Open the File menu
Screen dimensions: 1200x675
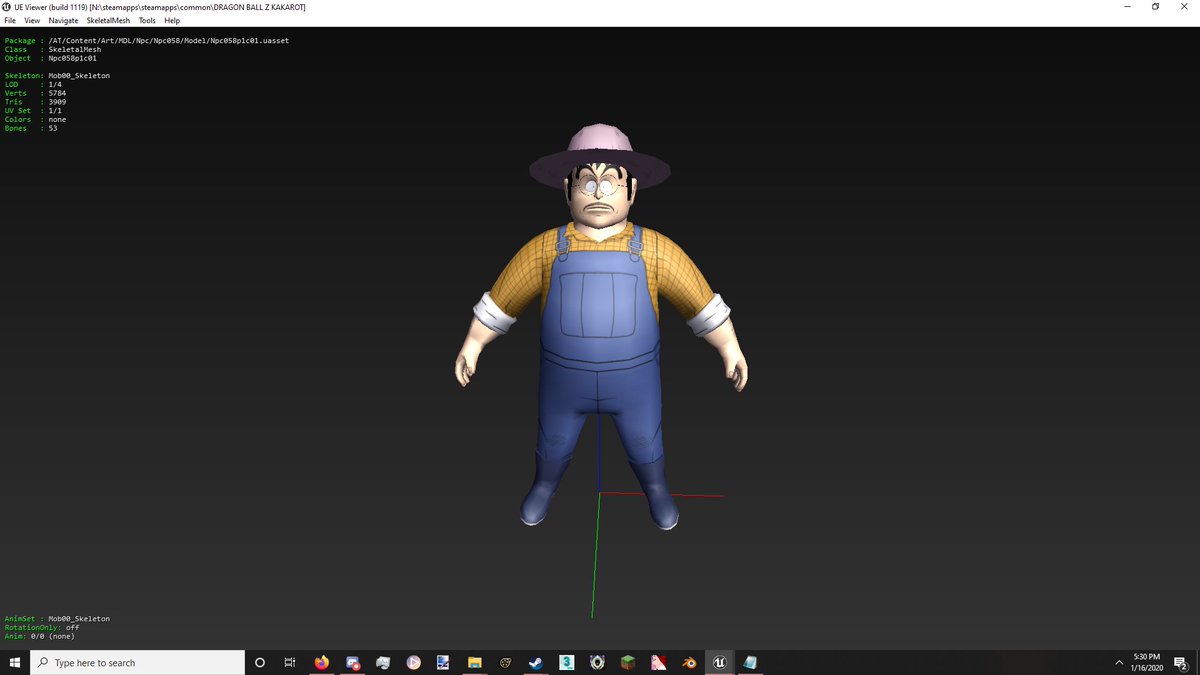pyautogui.click(x=10, y=20)
